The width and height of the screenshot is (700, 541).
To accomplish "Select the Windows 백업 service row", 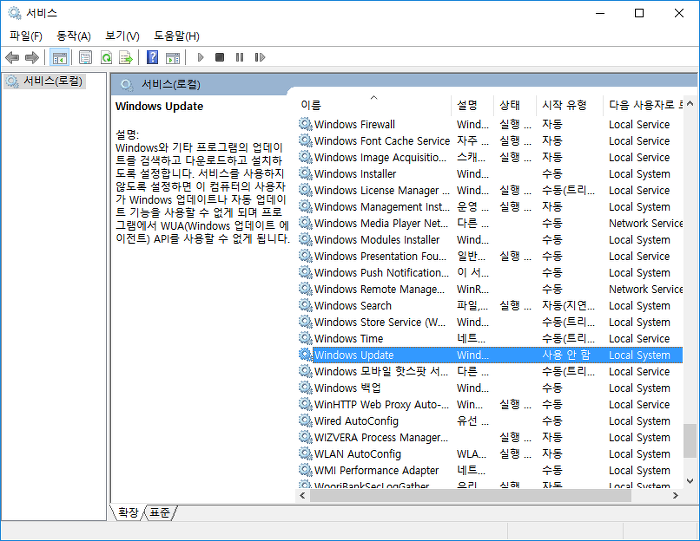I will click(x=490, y=388).
